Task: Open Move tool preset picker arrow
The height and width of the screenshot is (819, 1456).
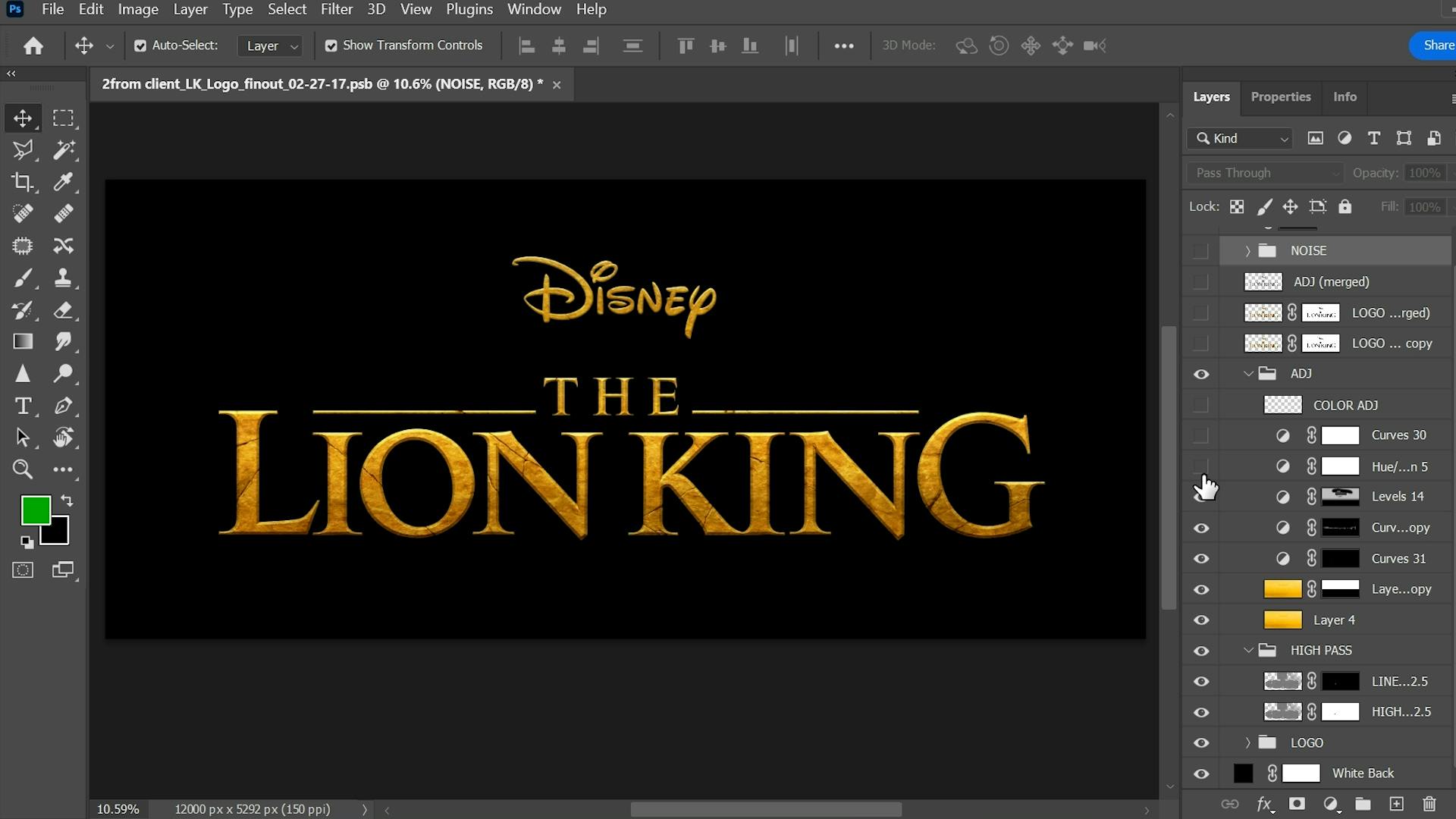Action: click(110, 46)
